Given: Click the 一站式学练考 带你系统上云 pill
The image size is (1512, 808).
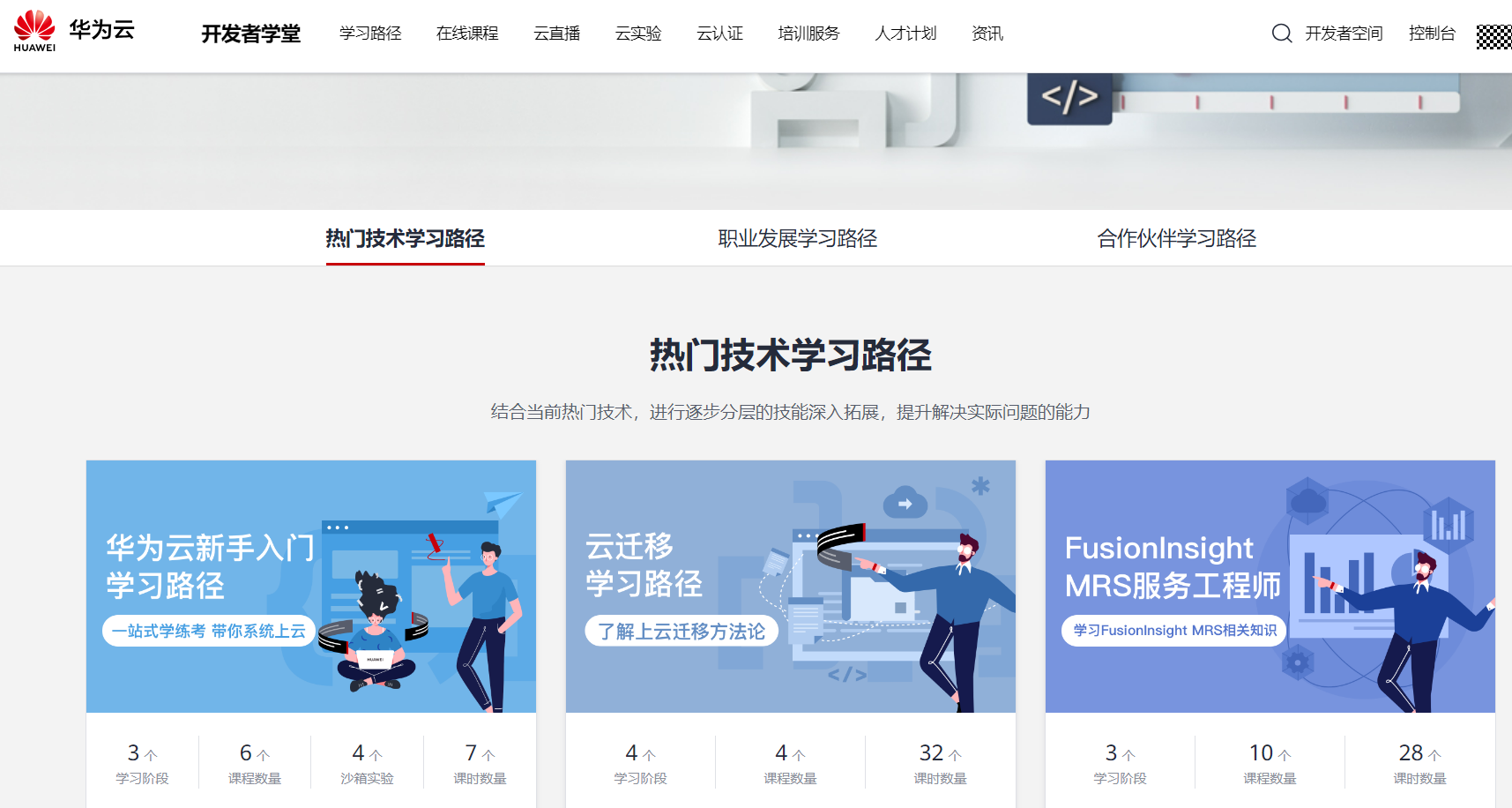Looking at the screenshot, I should [209, 631].
